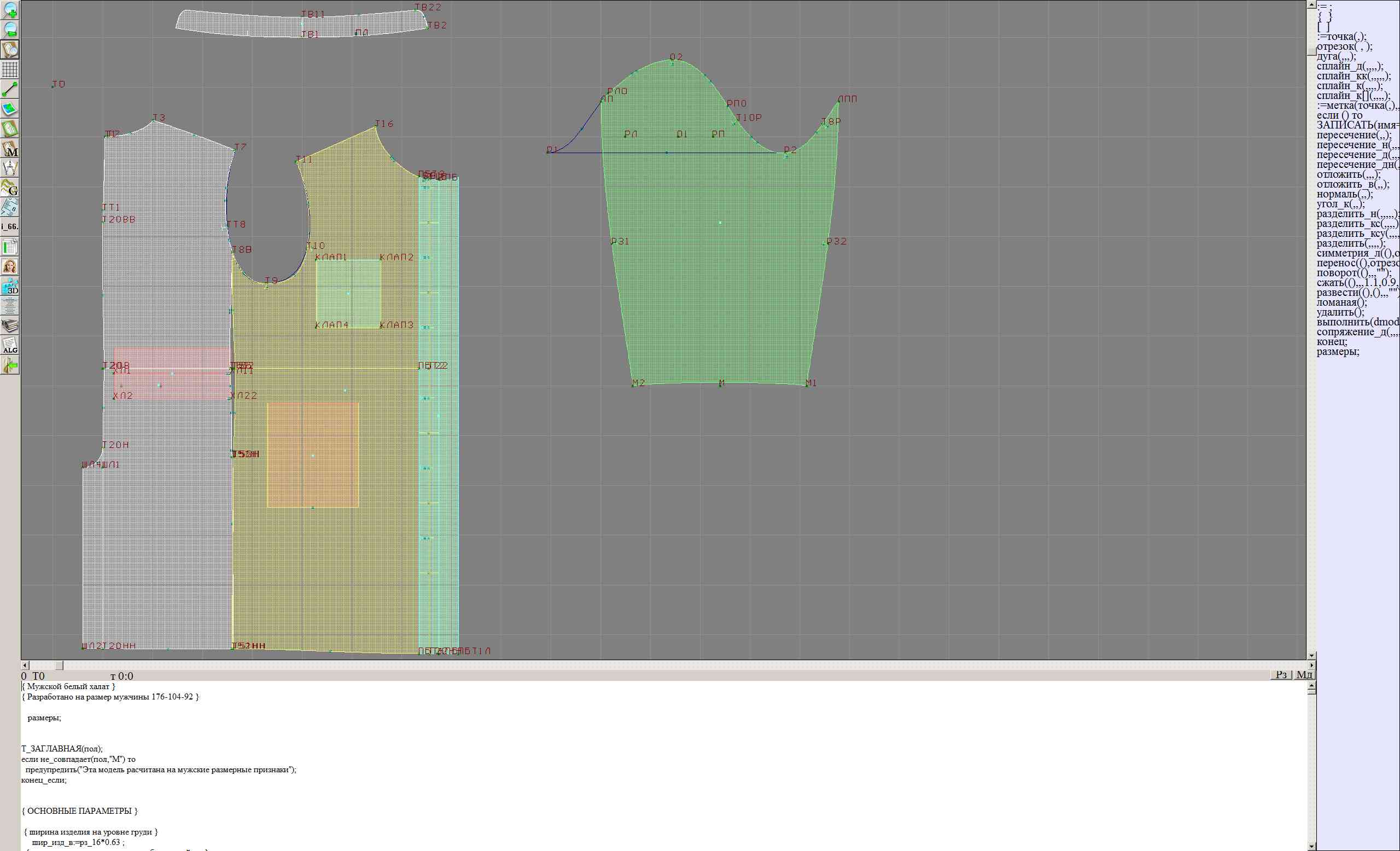Screen dimensions: 1400x851
Task: Click the i_66 size label button
Action: 10,226
